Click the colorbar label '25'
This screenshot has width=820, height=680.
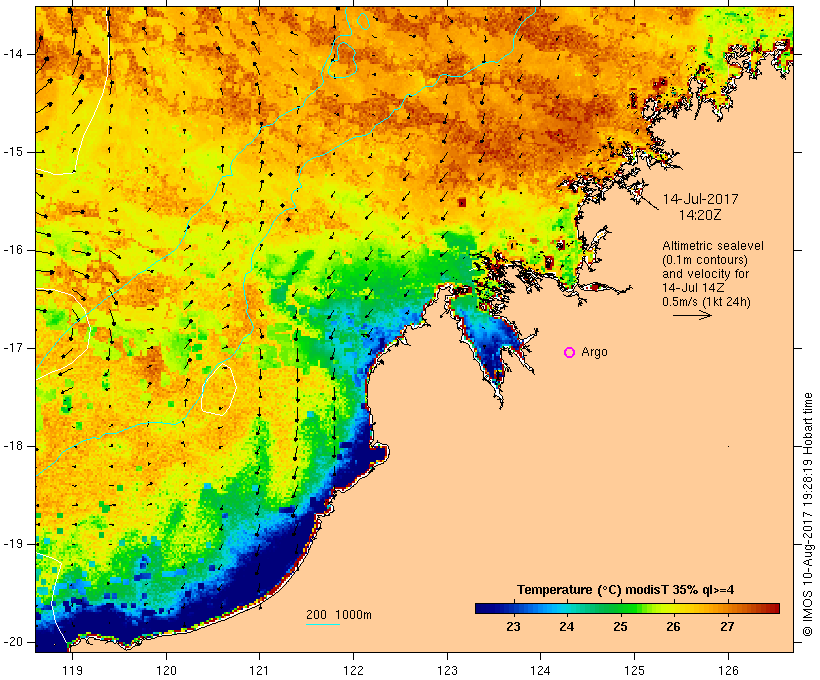click(x=620, y=627)
